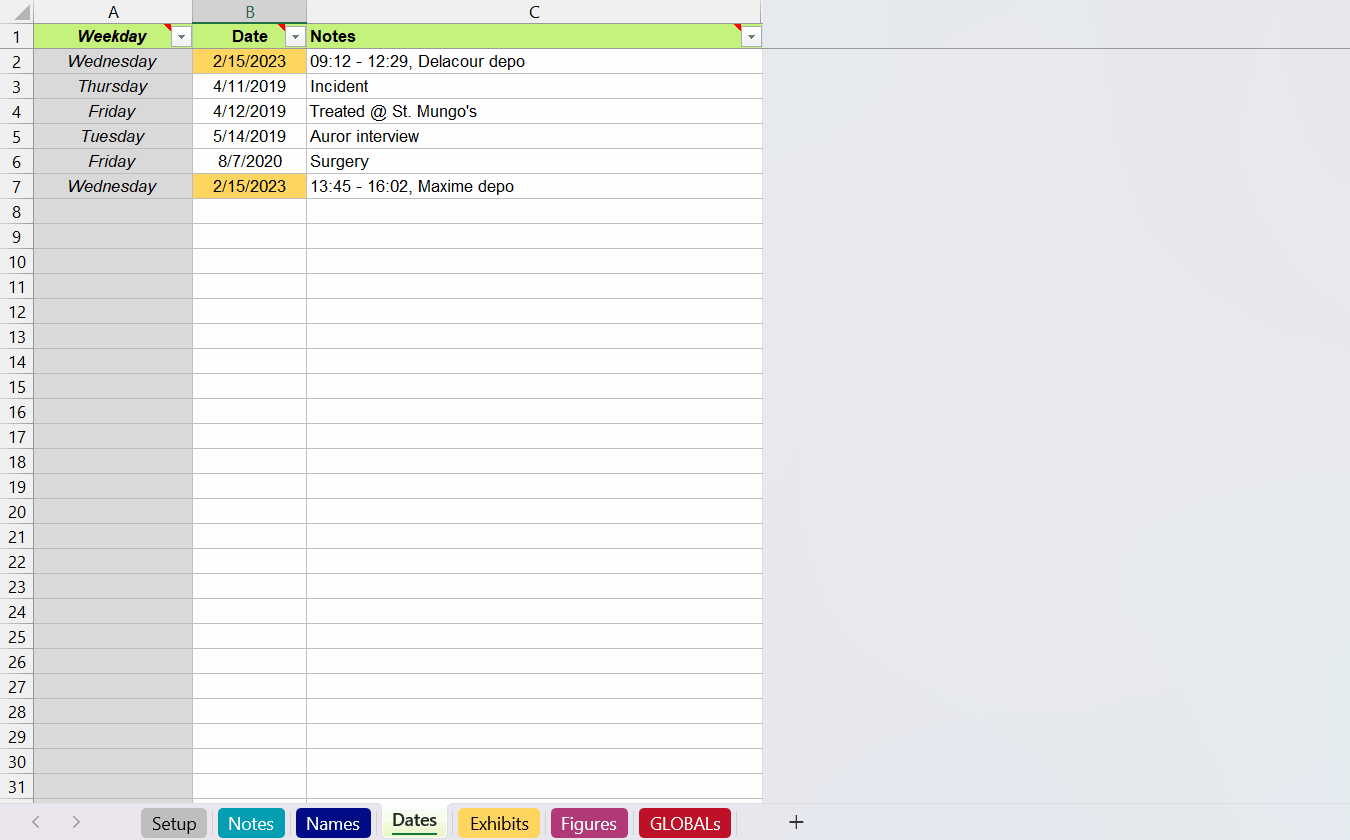Select Friday cell in row 4
This screenshot has width=1350, height=840.
[x=113, y=111]
